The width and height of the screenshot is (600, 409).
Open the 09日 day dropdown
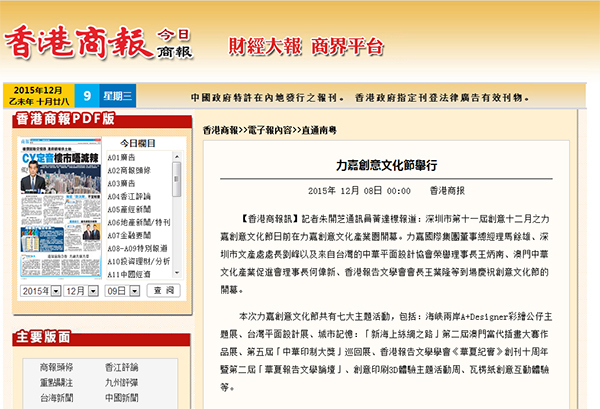[122, 291]
